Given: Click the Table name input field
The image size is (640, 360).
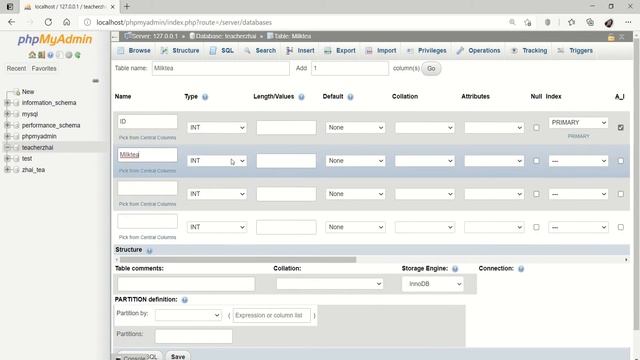Looking at the screenshot, I should pos(220,68).
